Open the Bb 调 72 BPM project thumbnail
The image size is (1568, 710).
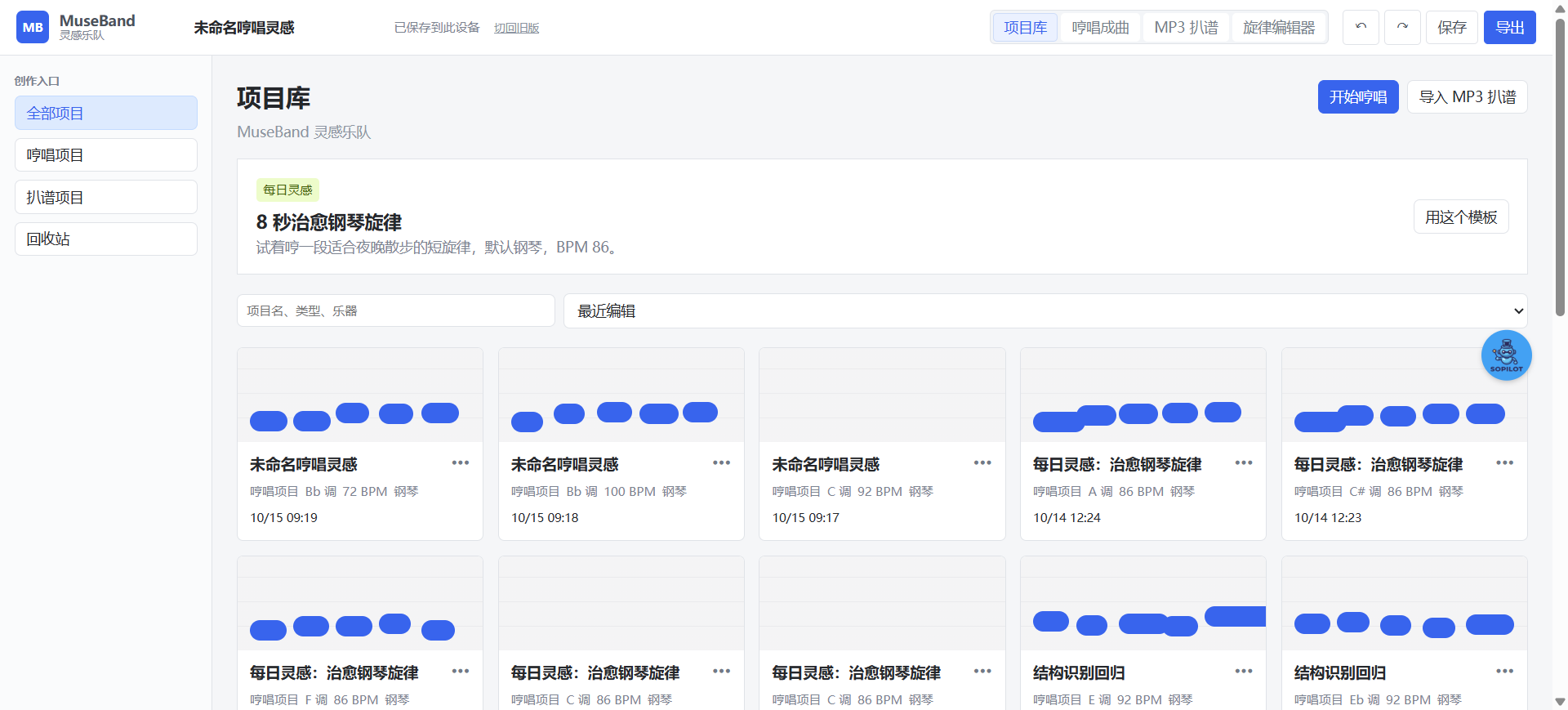360,395
